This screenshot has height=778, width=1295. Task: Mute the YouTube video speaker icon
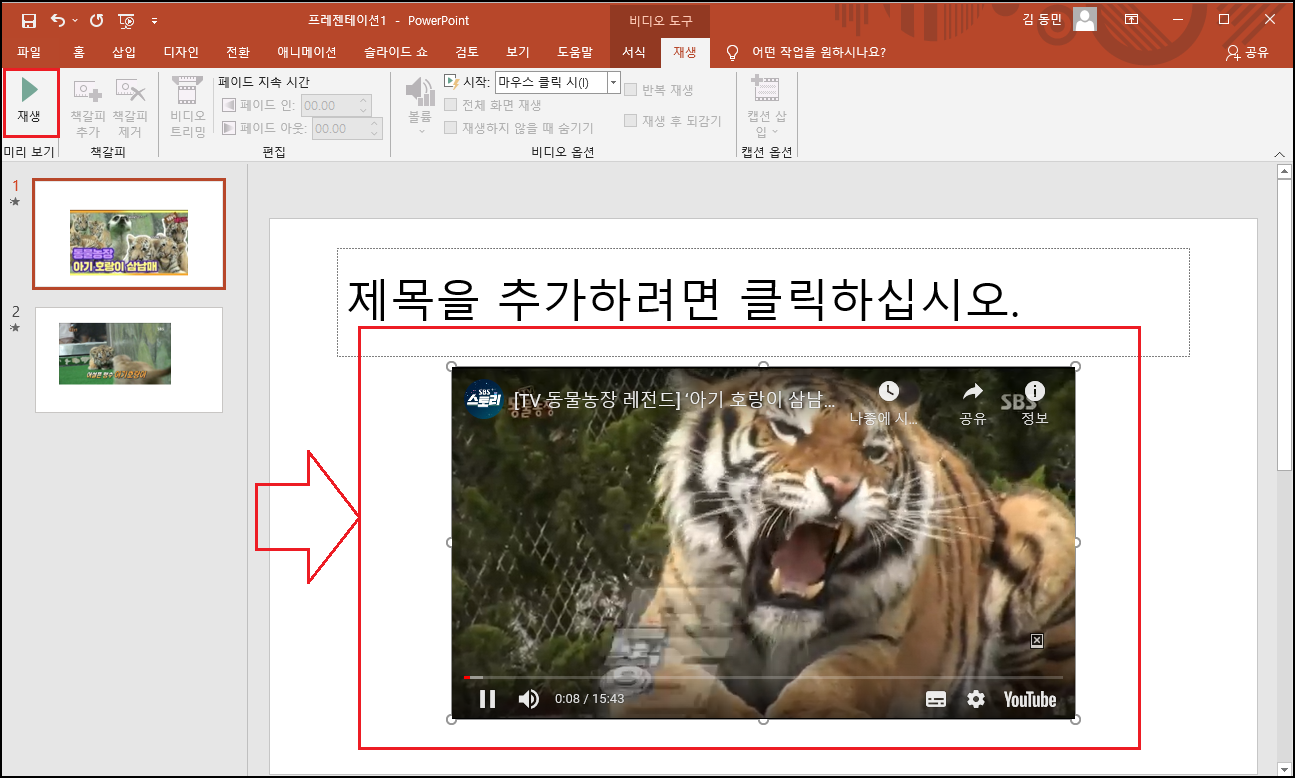click(x=529, y=699)
